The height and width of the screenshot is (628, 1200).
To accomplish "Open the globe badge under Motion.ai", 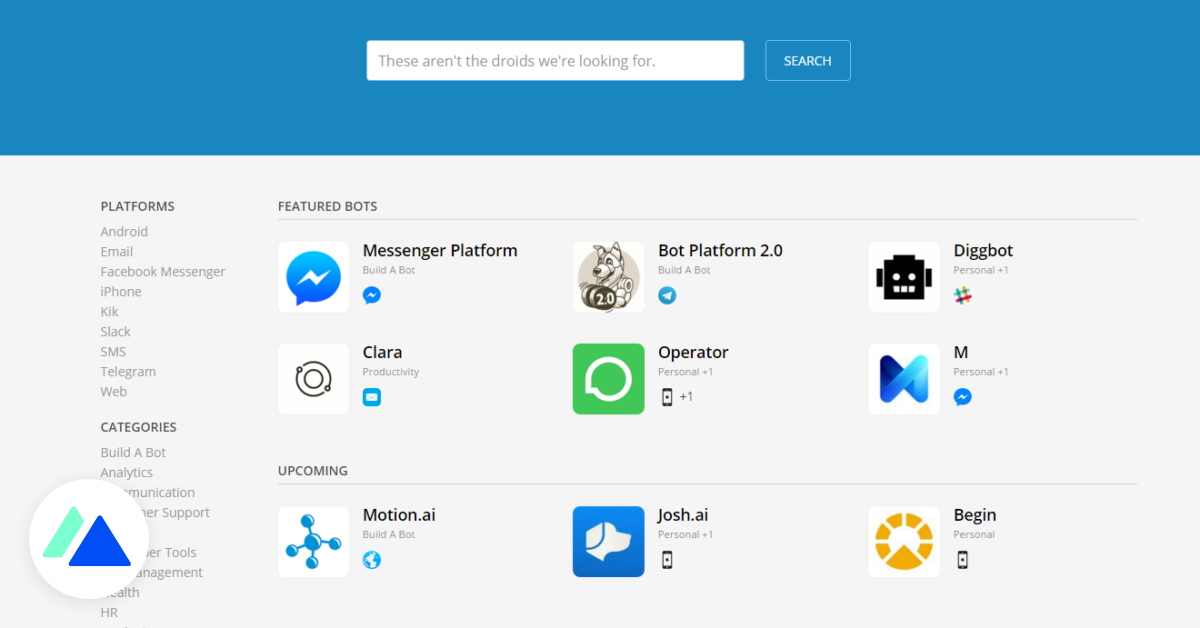I will click(x=371, y=560).
